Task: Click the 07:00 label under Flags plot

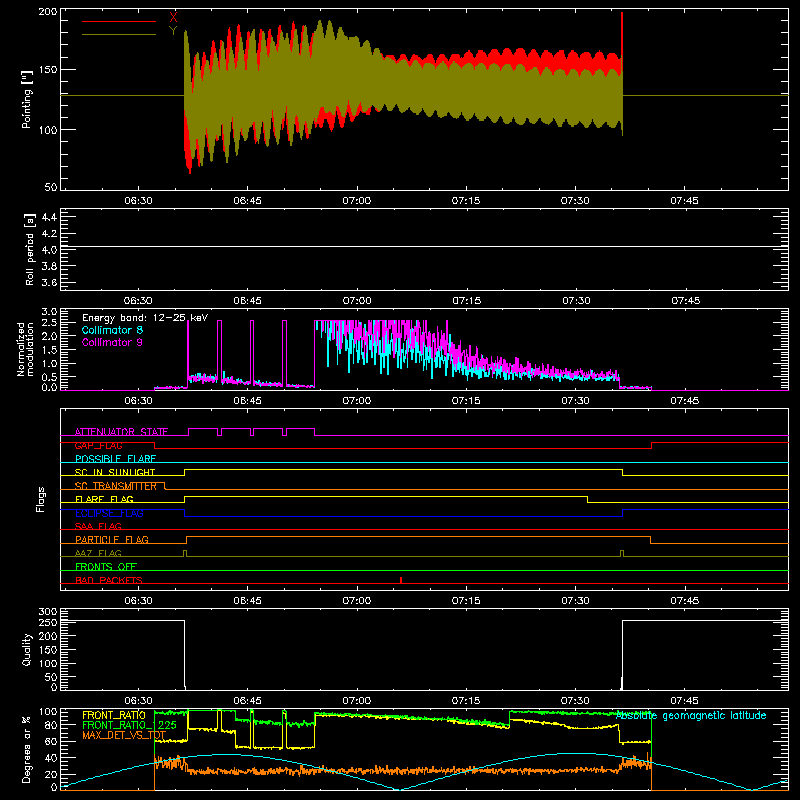Action: tap(357, 601)
